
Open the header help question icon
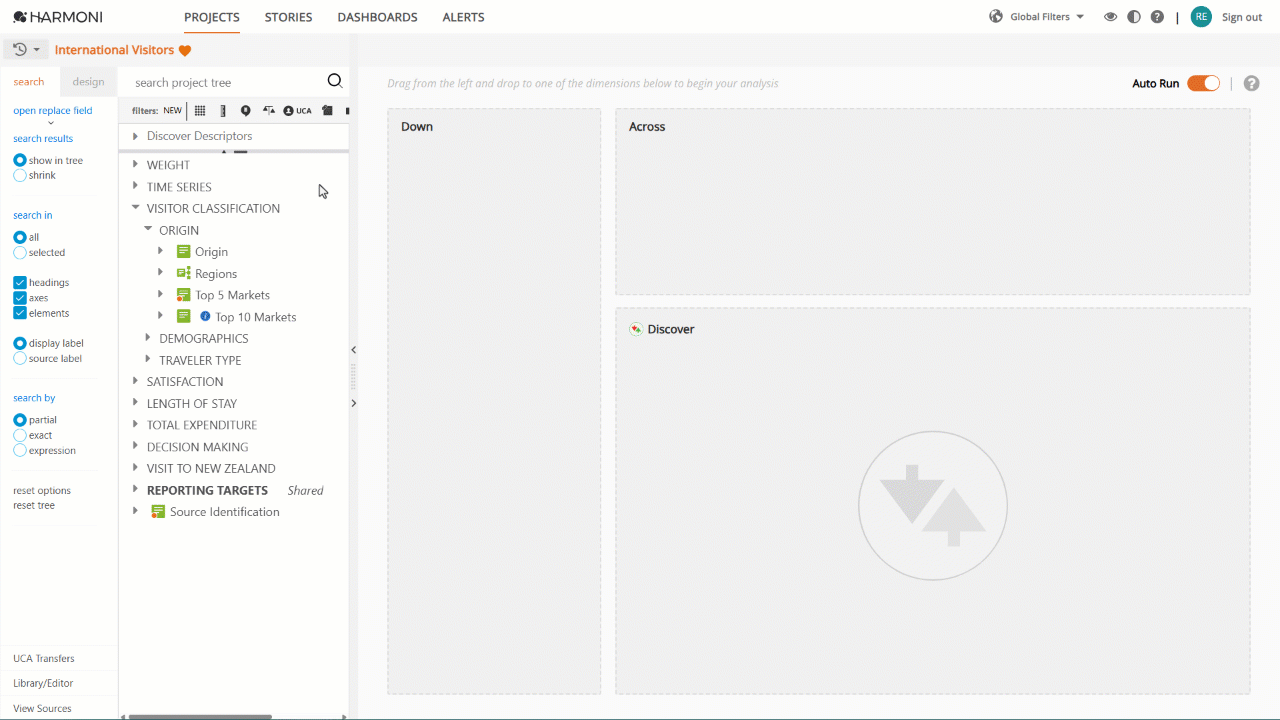click(x=1157, y=17)
